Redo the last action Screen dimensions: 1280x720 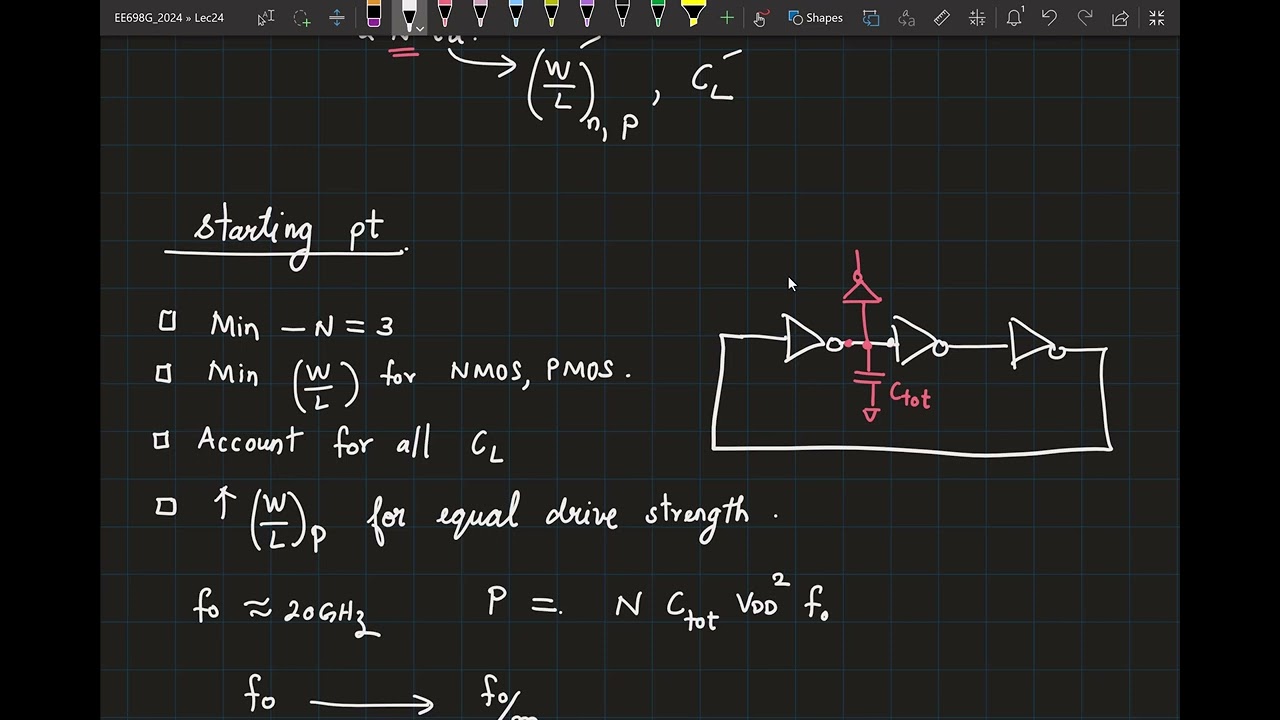tap(1085, 18)
